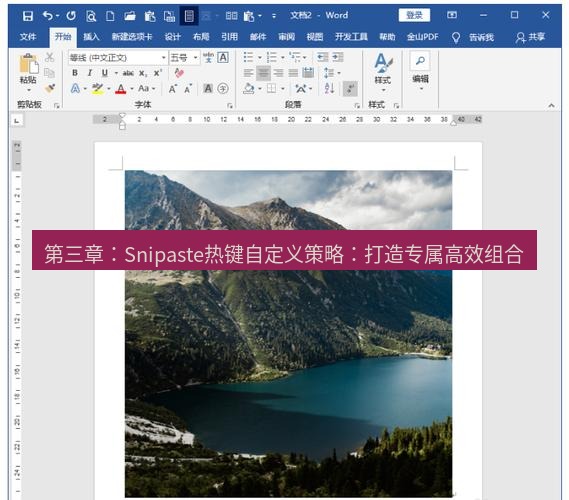
Task: Open the font name dropdown
Action: point(164,58)
